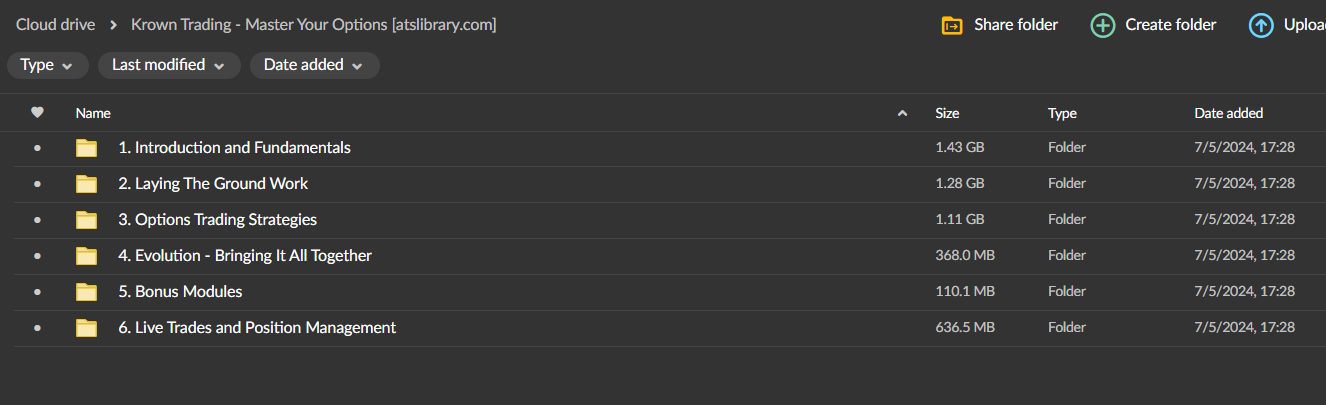The height and width of the screenshot is (405, 1326).
Task: Expand the Last modified filter
Action: tap(169, 65)
